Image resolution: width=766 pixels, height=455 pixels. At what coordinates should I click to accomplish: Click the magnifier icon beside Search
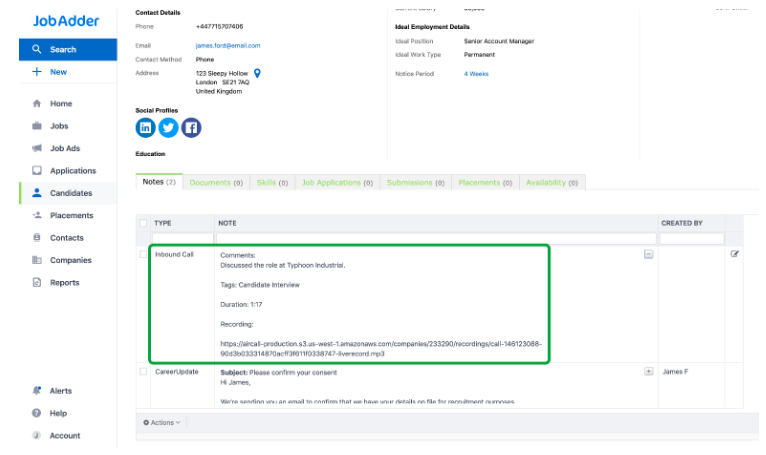coord(37,49)
